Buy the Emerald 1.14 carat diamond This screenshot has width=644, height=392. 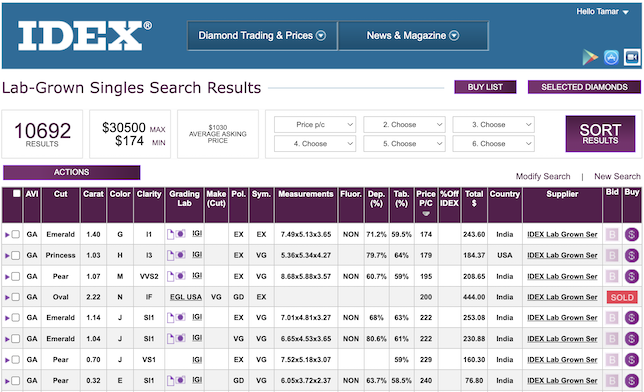point(632,318)
